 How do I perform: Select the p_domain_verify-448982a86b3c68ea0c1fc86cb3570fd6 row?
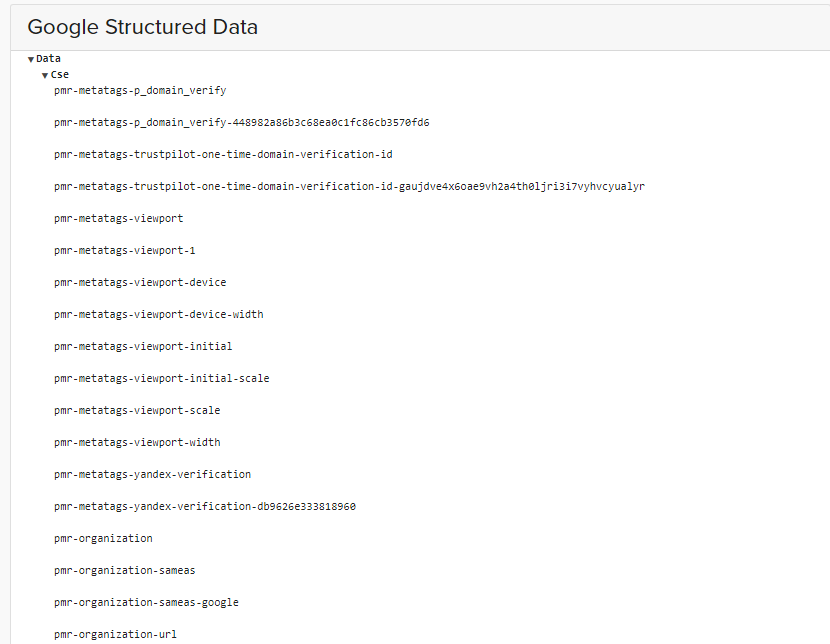[241, 122]
